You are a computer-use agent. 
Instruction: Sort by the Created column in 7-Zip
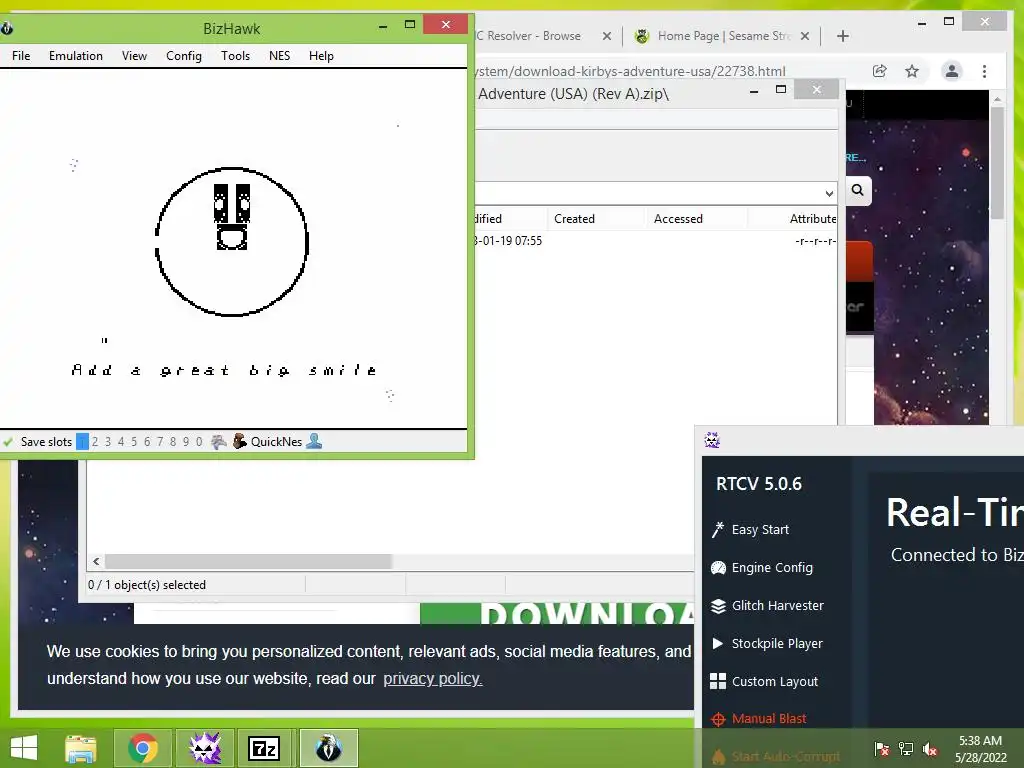[574, 219]
